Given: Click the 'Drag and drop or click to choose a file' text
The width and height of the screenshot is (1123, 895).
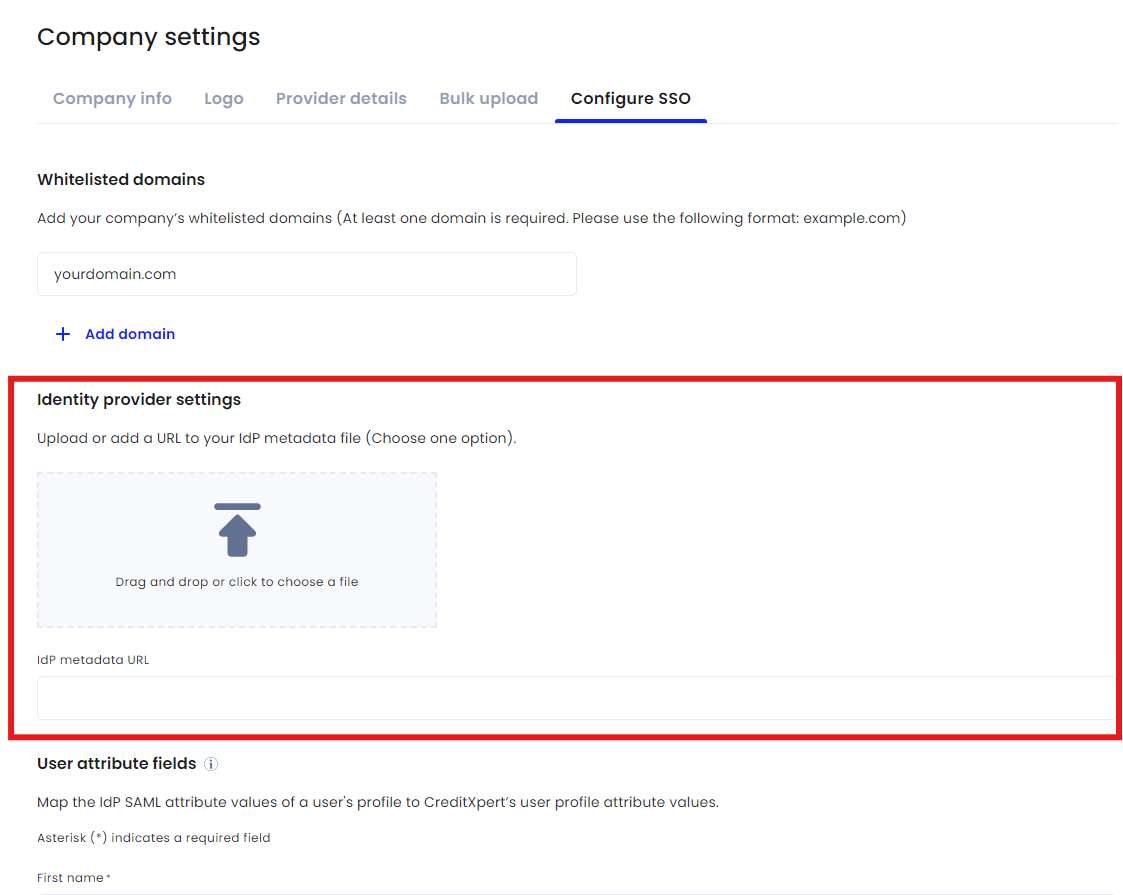Looking at the screenshot, I should point(236,582).
